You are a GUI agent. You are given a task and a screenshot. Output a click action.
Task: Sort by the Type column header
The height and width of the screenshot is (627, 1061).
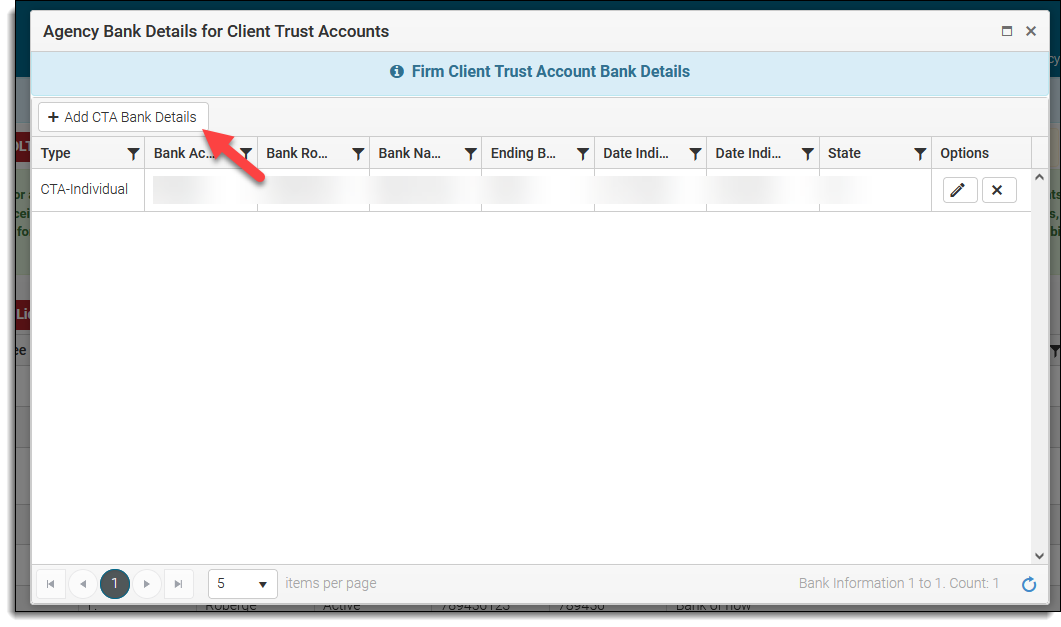tap(55, 154)
